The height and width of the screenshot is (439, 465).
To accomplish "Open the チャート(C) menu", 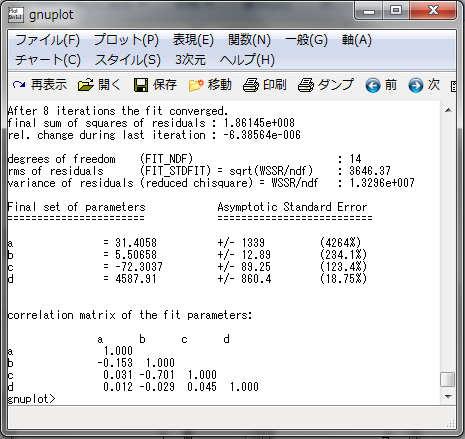I will coord(48,60).
